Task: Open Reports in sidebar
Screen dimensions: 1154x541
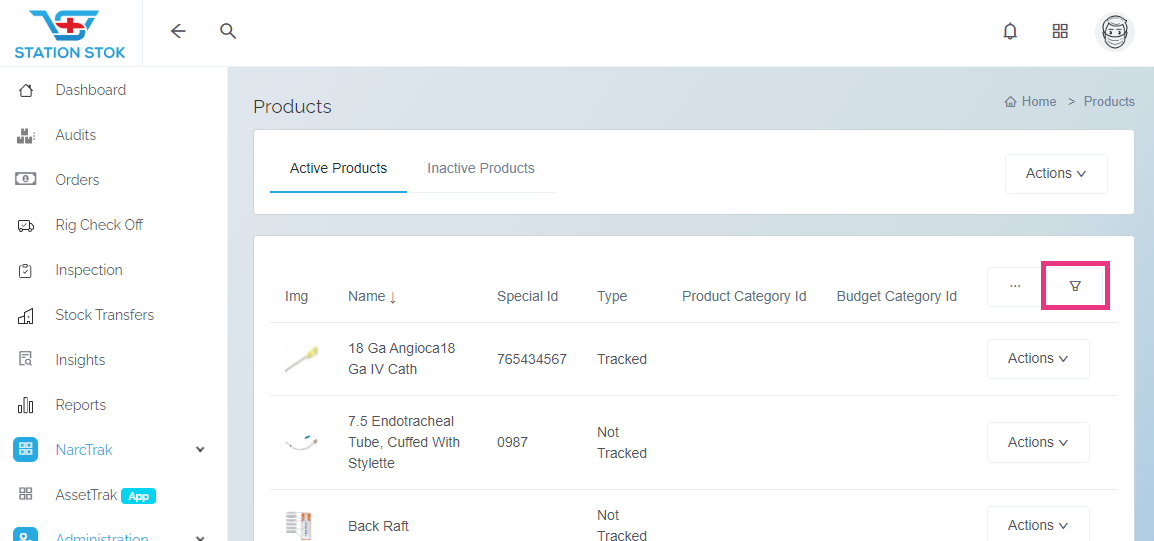Action: click(x=81, y=405)
